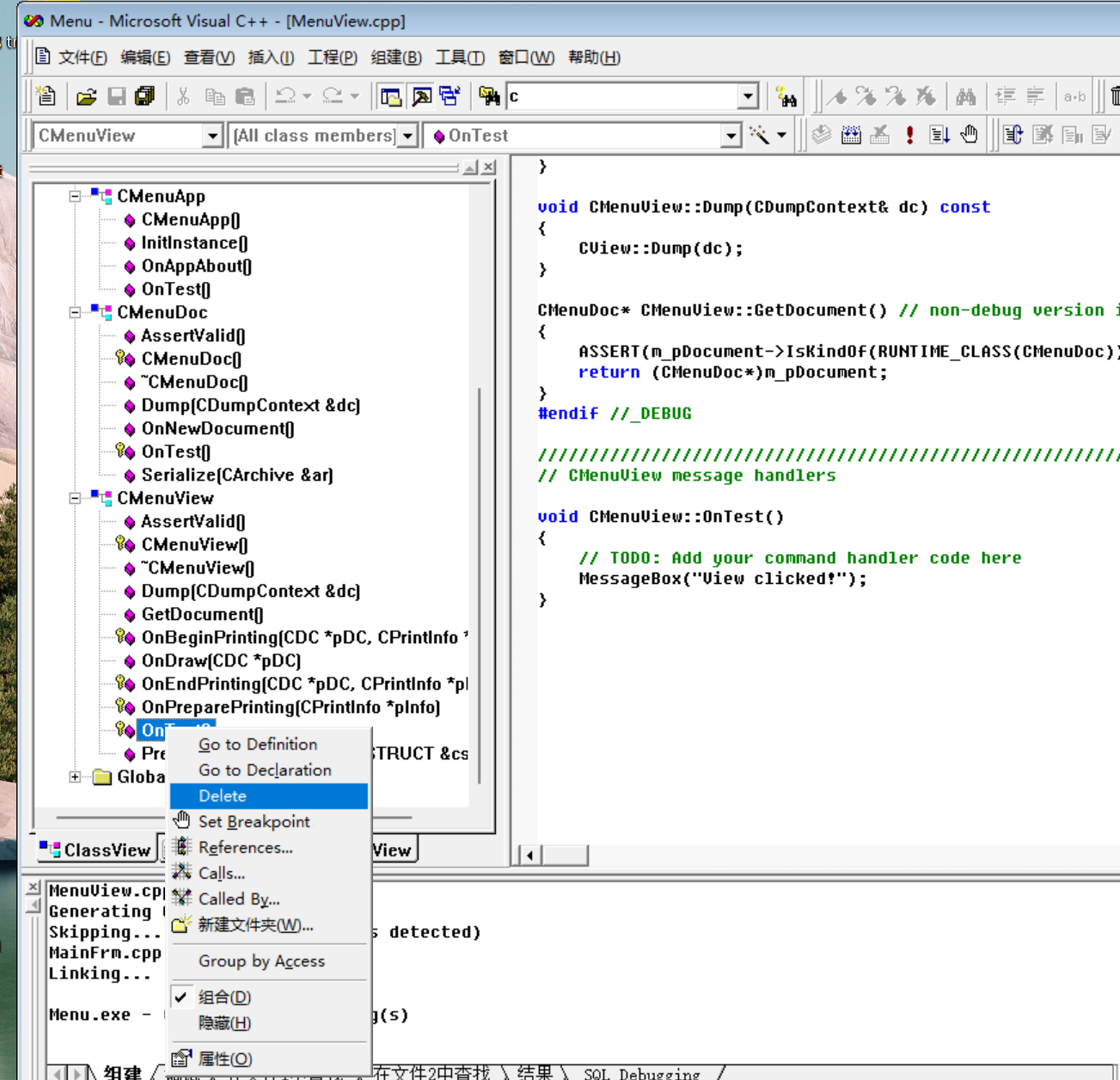Viewport: 1120px width, 1080px height.
Task: Switch to the ClassView tab
Action: tap(95, 850)
